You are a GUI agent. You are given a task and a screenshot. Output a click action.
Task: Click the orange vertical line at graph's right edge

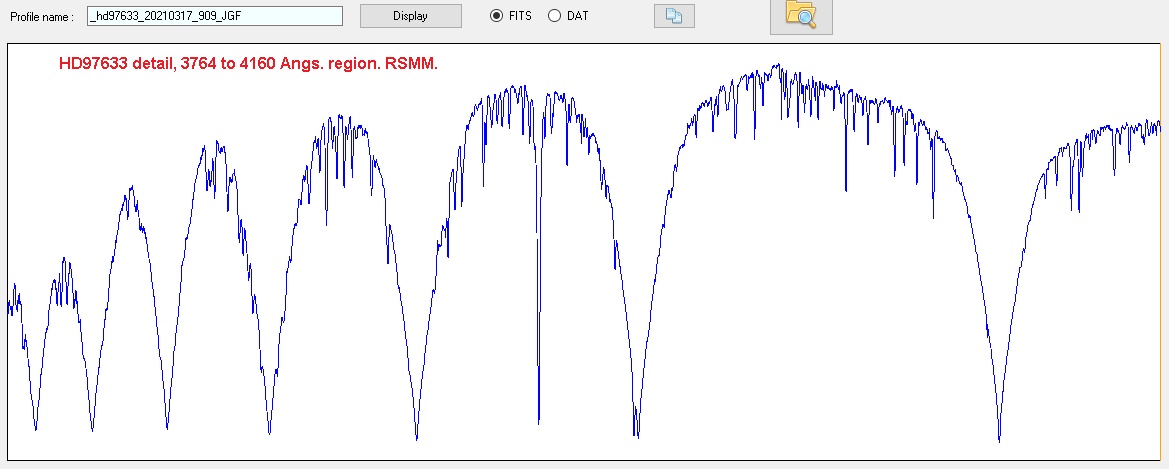(x=1160, y=250)
